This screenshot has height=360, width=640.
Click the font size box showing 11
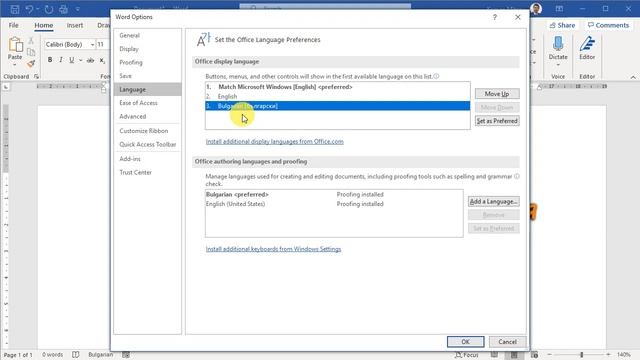pos(102,44)
